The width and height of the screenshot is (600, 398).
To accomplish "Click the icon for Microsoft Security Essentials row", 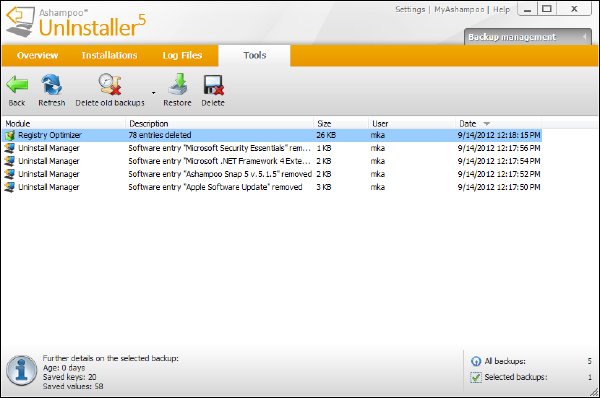I will pyautogui.click(x=10, y=148).
